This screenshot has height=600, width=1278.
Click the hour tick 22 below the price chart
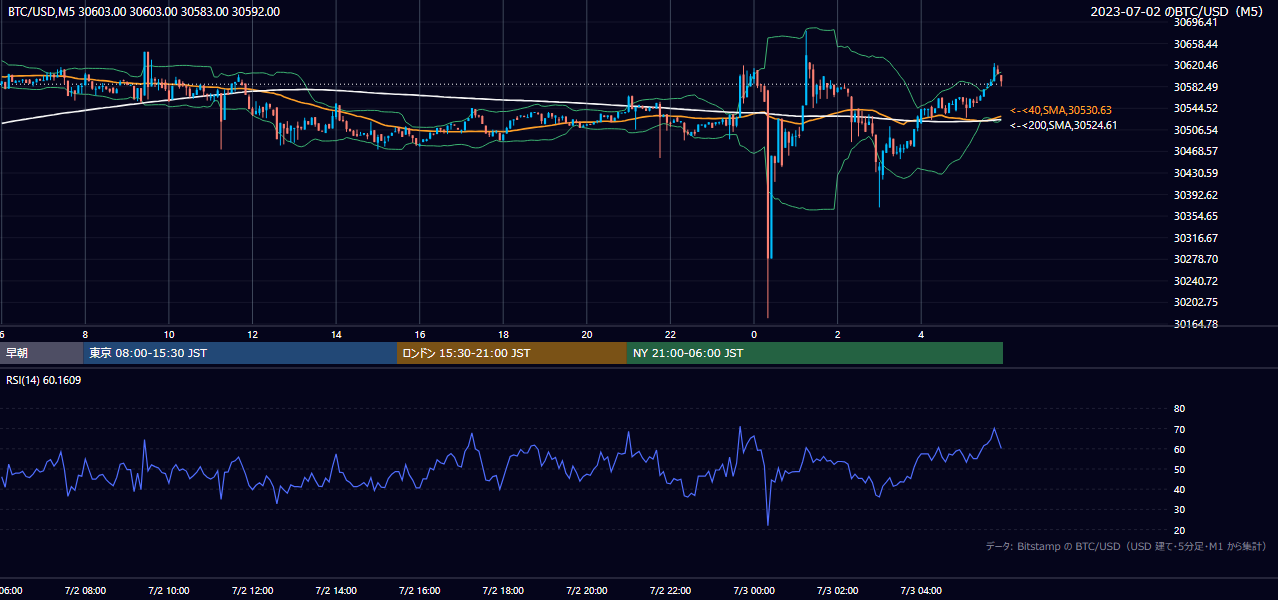[x=671, y=334]
